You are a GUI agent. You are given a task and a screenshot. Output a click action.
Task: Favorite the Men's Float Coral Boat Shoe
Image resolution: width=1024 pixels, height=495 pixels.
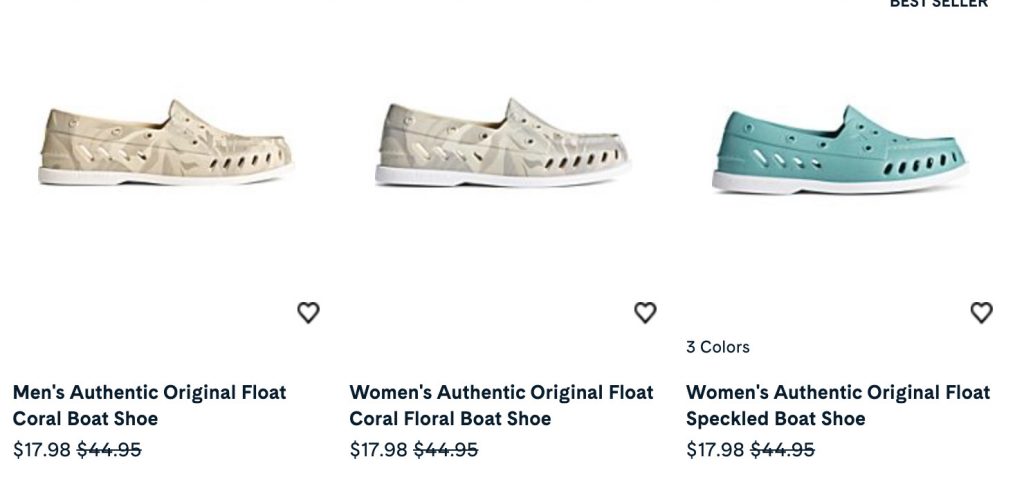coord(308,313)
